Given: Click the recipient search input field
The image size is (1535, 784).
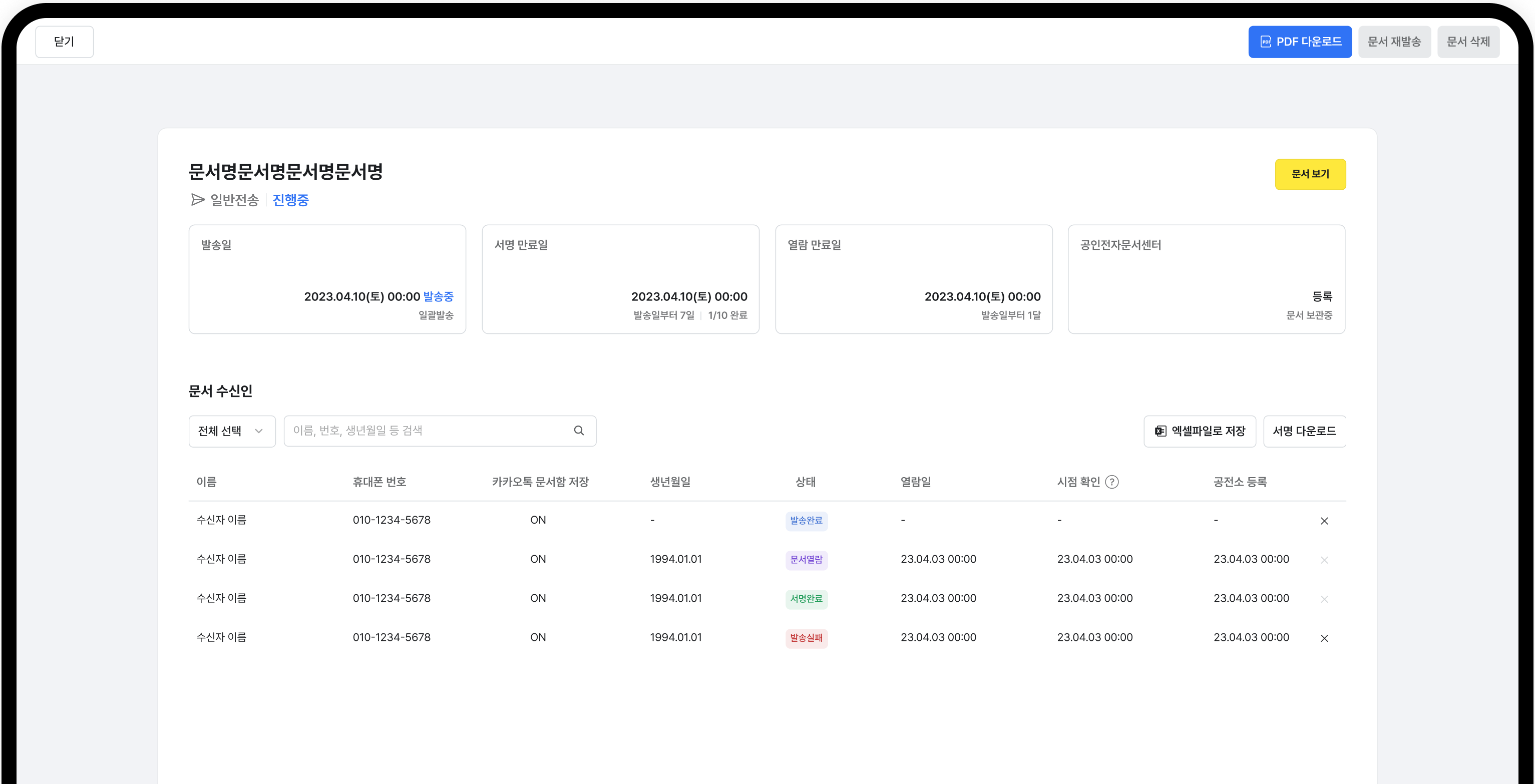Looking at the screenshot, I should click(440, 431).
